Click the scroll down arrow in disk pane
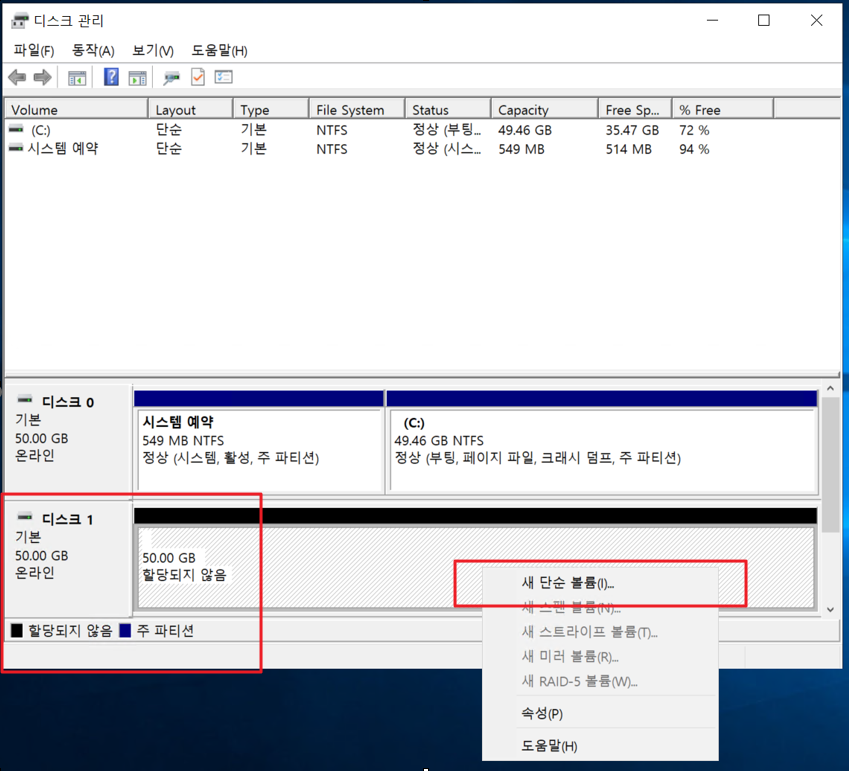Image resolution: width=849 pixels, height=771 pixels. tap(830, 610)
